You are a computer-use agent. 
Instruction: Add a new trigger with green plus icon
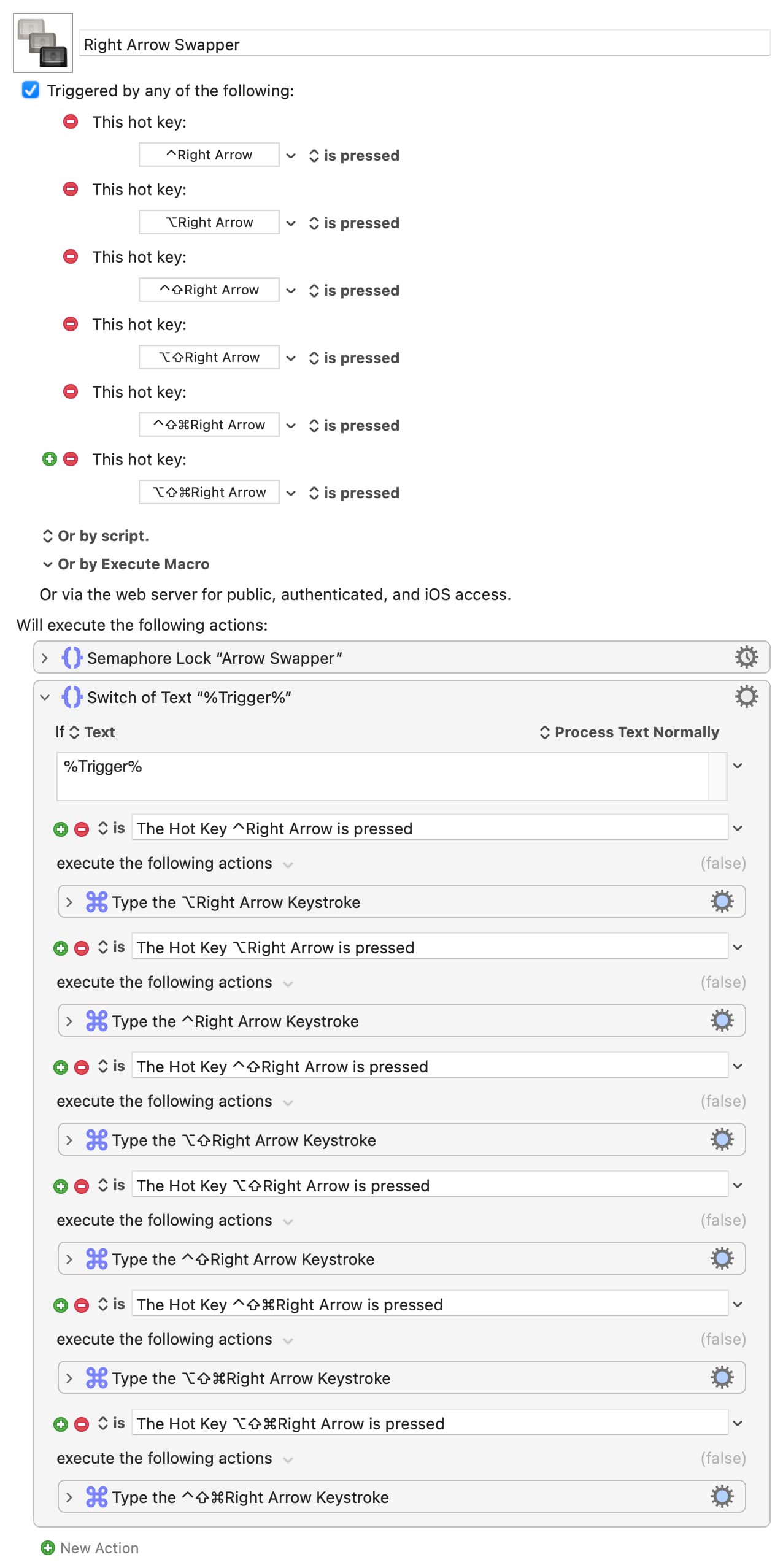[50, 459]
